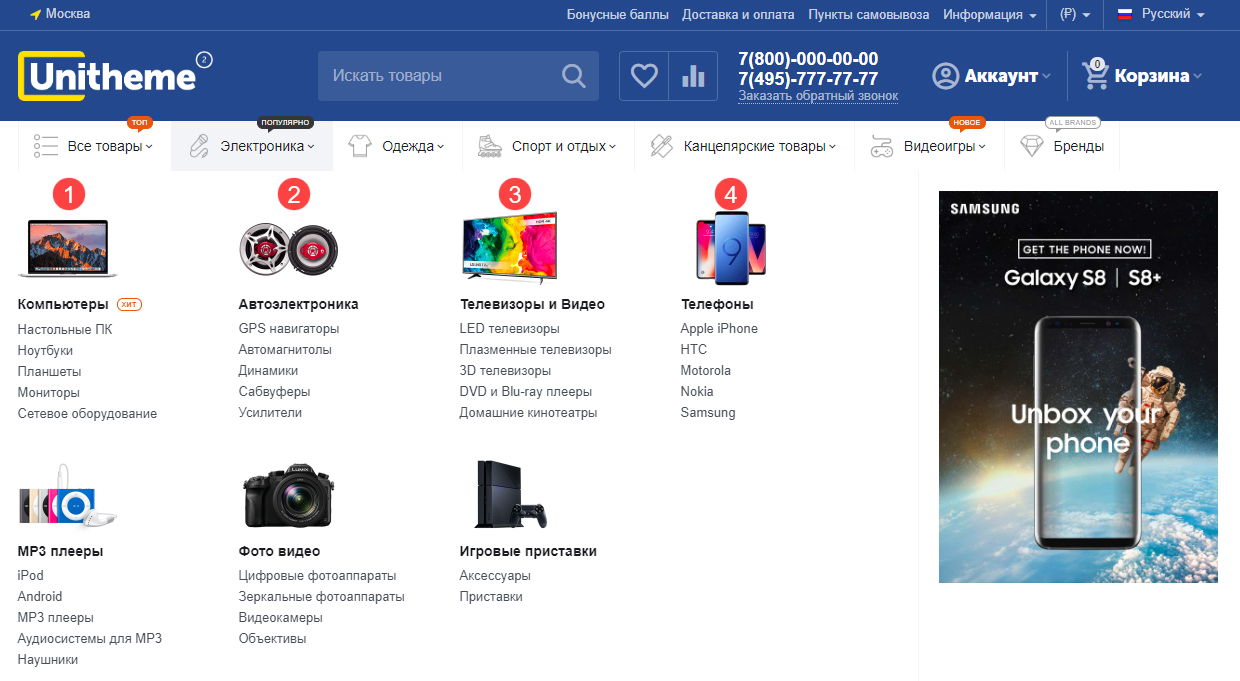This screenshot has width=1240, height=681.
Task: Go to Apple iPhone category
Action: pos(719,328)
